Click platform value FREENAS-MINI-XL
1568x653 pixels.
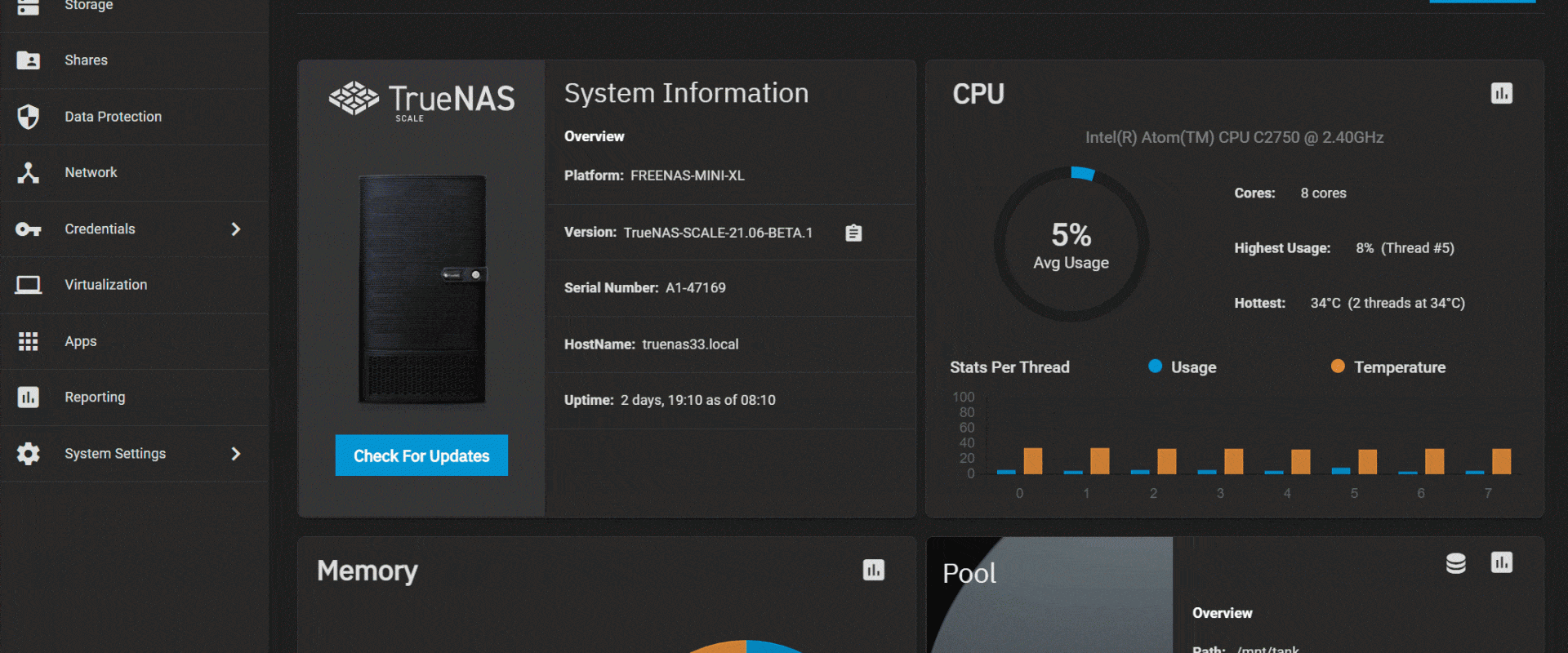tap(688, 175)
